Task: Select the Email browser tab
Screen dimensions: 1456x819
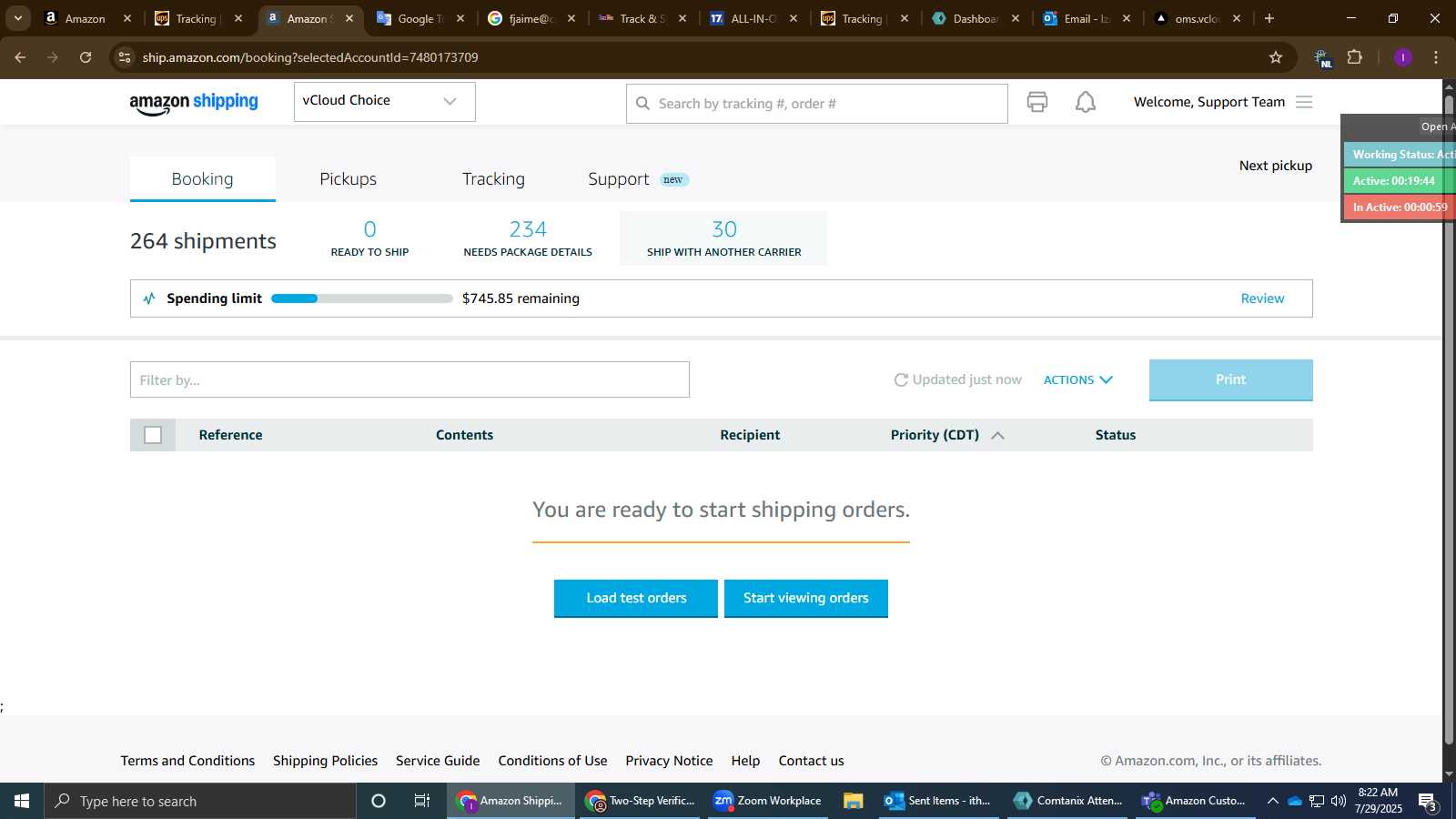Action: [1087, 18]
